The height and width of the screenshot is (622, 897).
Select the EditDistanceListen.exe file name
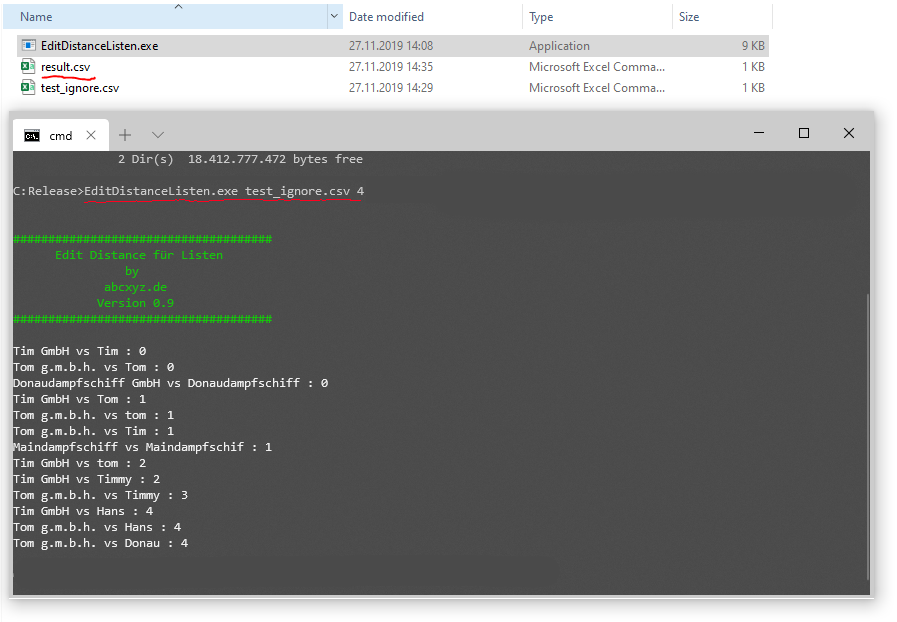(x=99, y=46)
